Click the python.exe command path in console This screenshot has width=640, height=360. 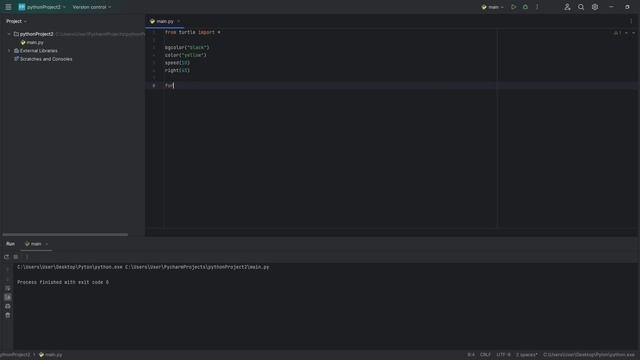click(x=69, y=267)
